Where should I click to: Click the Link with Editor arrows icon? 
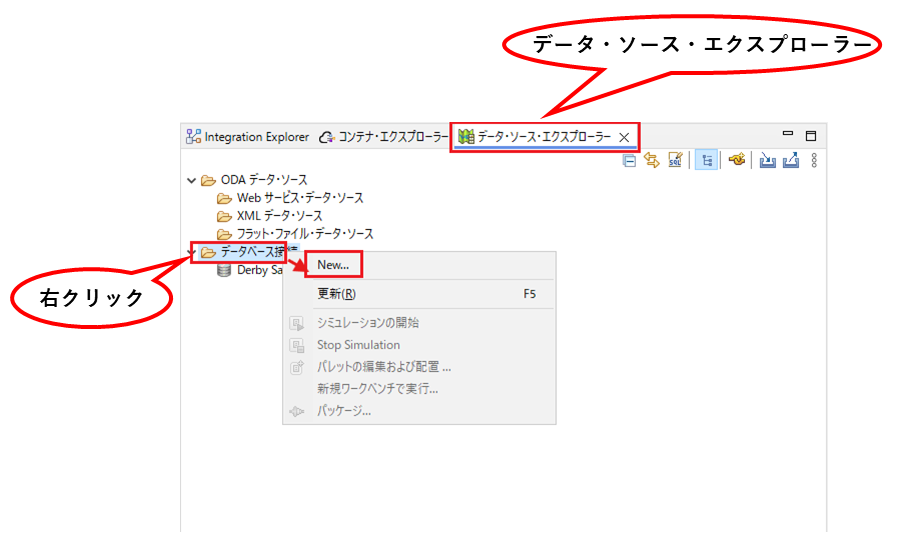point(652,160)
